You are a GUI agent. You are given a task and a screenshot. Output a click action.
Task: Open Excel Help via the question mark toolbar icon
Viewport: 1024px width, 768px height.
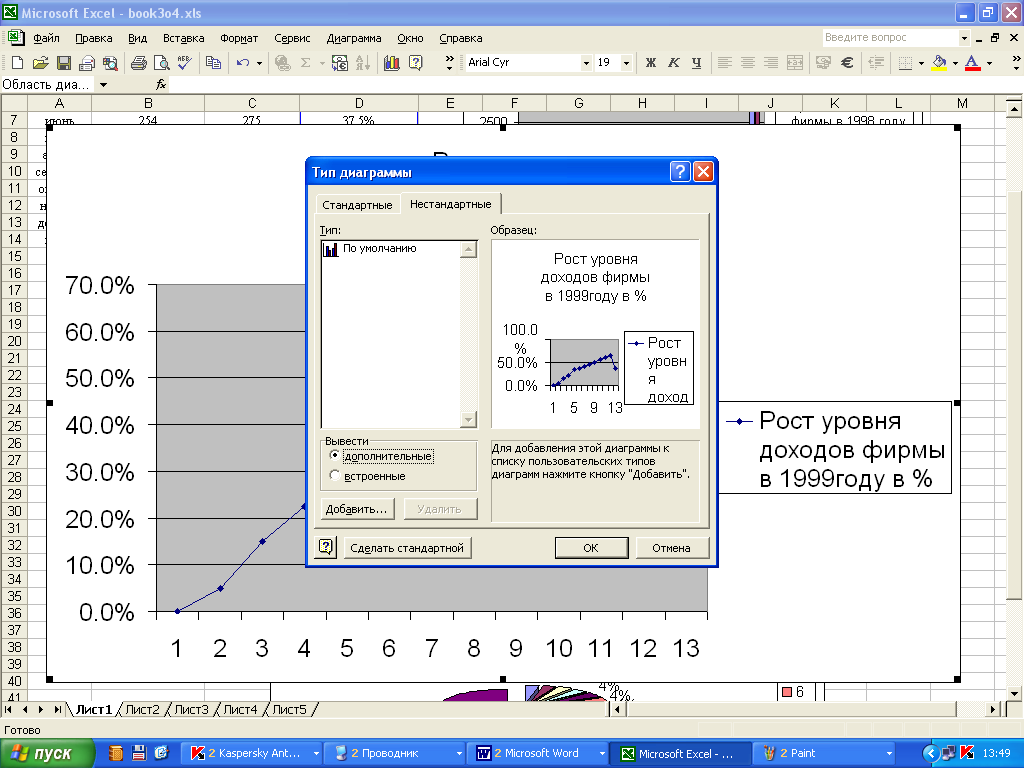pyautogui.click(x=415, y=63)
